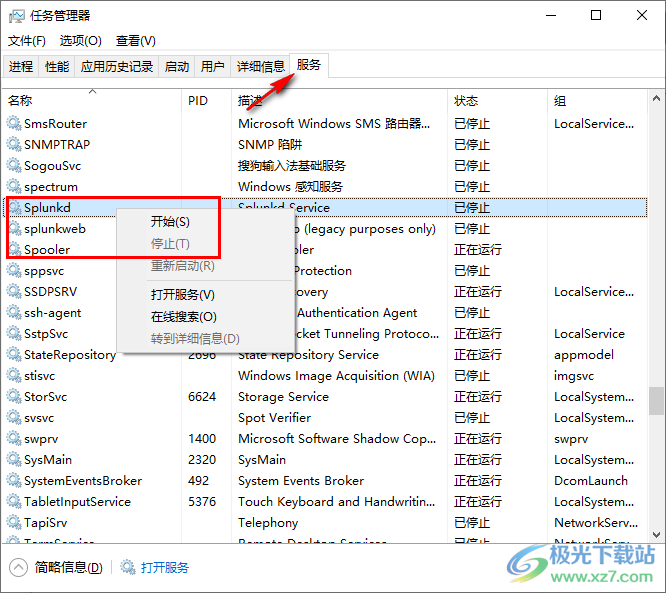Sort by the 组 column header
Screen dimensions: 666x593
click(597, 101)
